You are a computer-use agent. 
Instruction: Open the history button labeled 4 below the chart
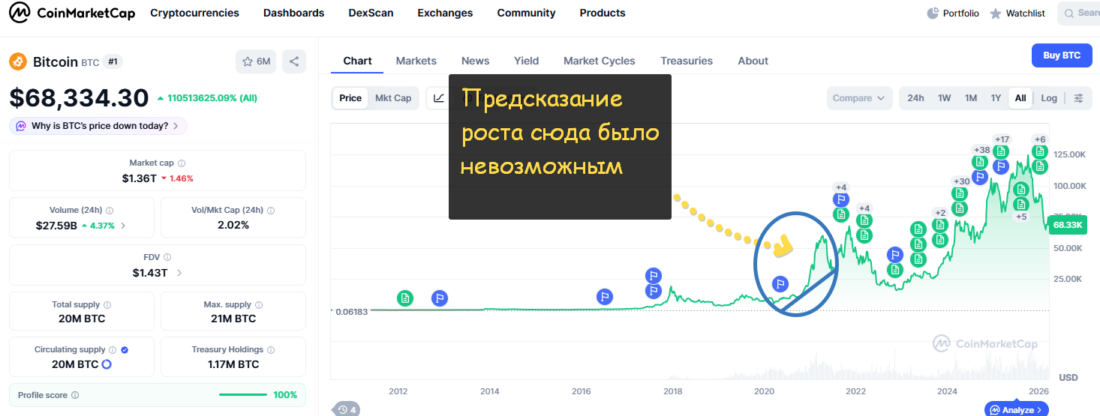tap(344, 409)
